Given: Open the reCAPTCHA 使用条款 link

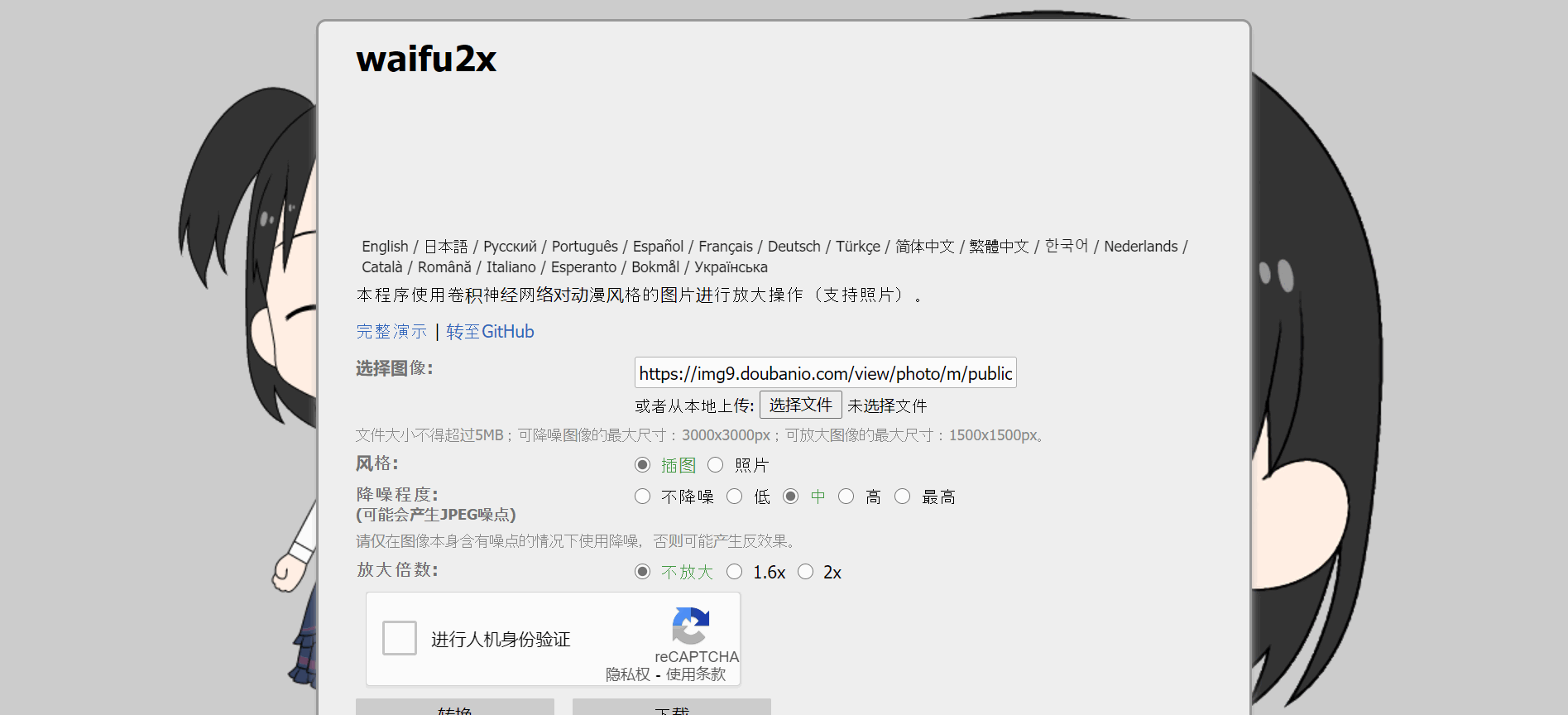Looking at the screenshot, I should 696,674.
